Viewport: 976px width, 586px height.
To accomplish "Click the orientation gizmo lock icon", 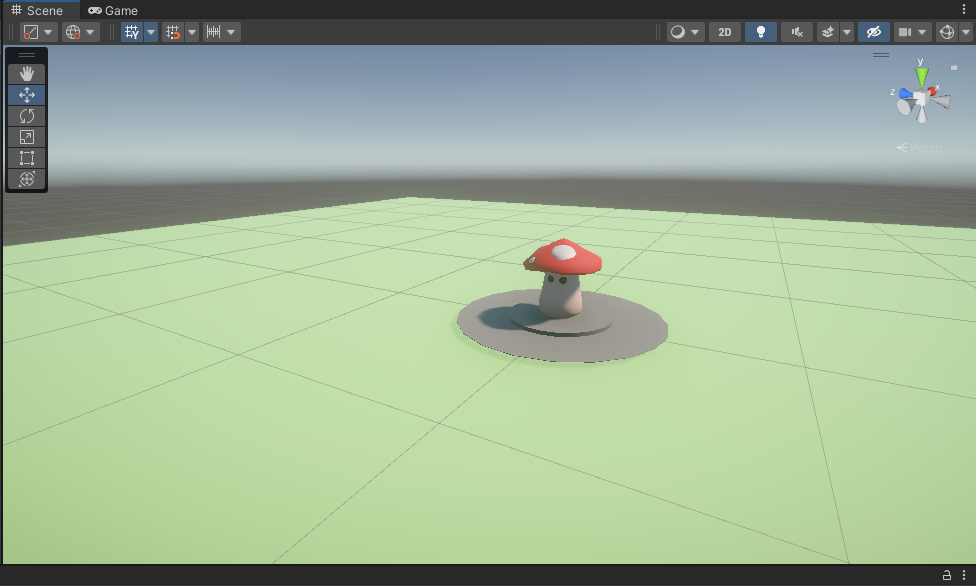I will (x=954, y=67).
